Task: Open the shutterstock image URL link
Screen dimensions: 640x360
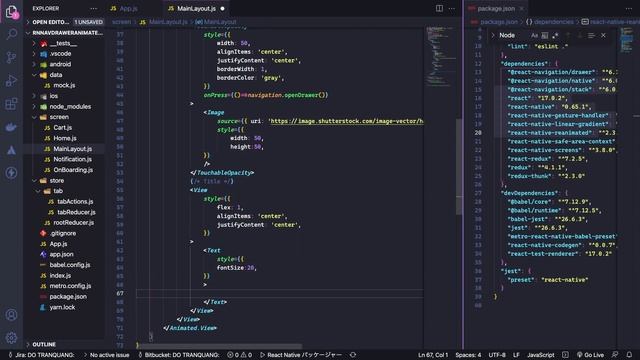Action: point(347,121)
